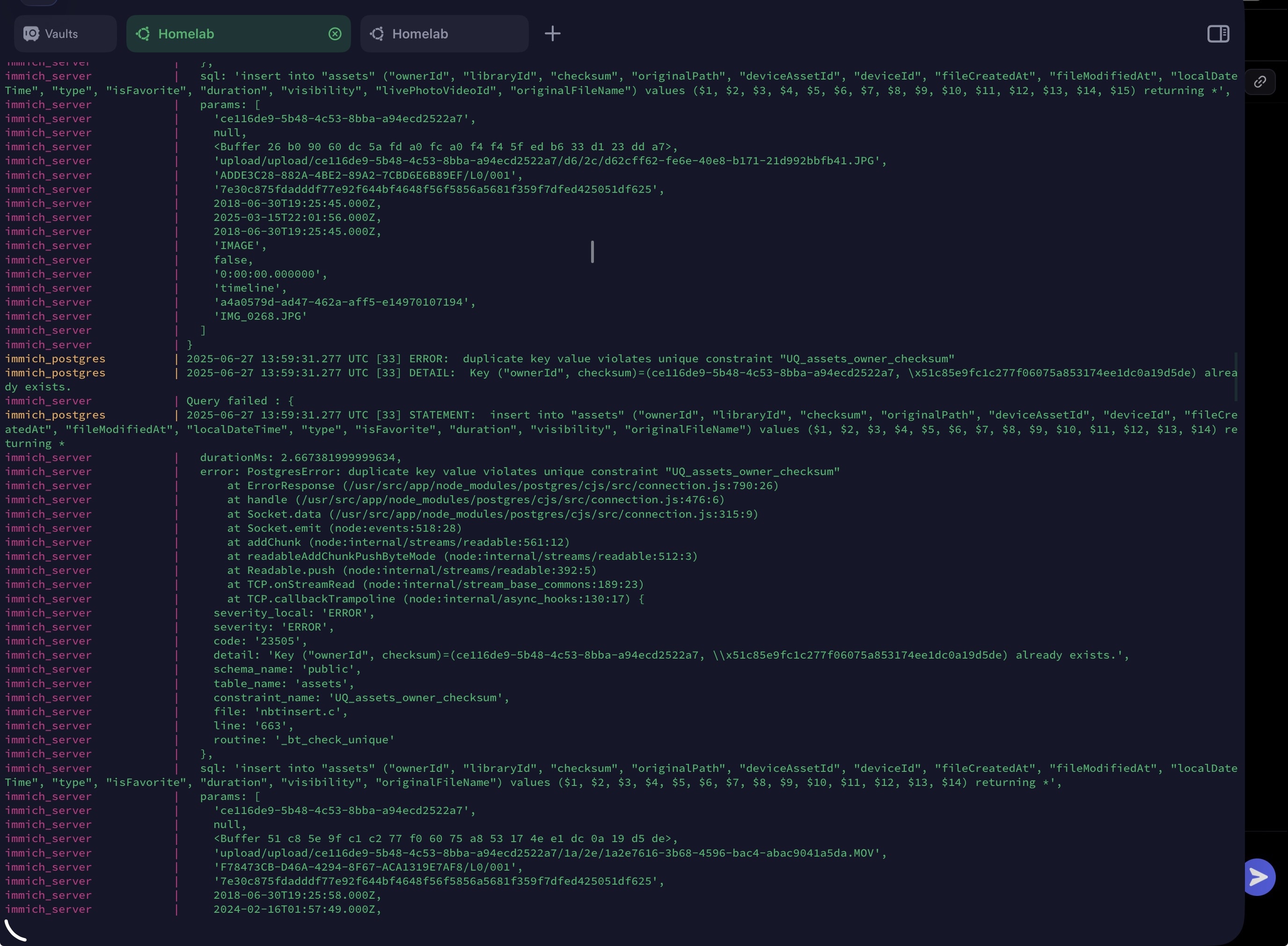Click the "2018-06-30T19:25:58.000Z," timestamp

click(x=298, y=895)
